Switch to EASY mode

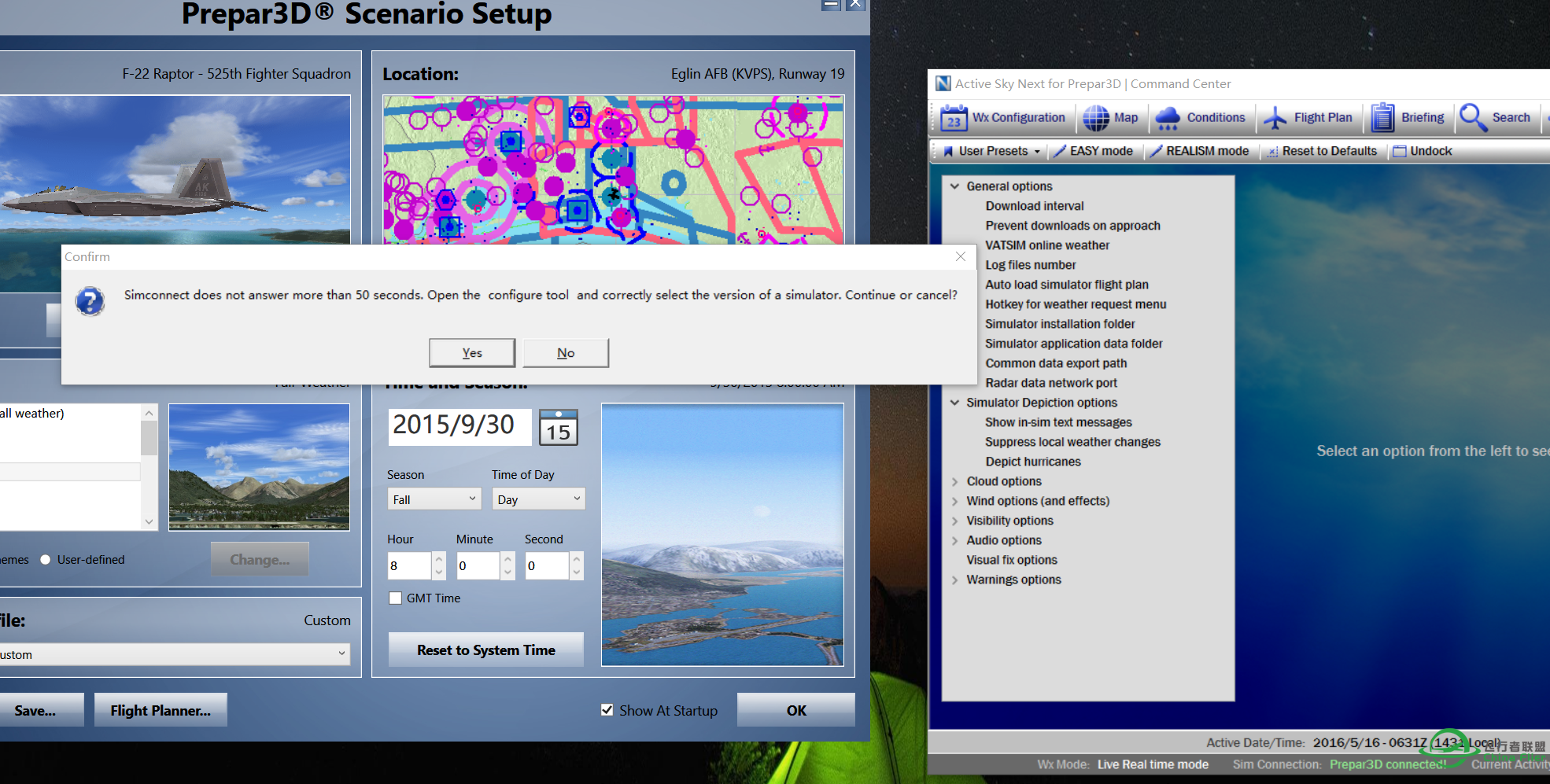1093,151
